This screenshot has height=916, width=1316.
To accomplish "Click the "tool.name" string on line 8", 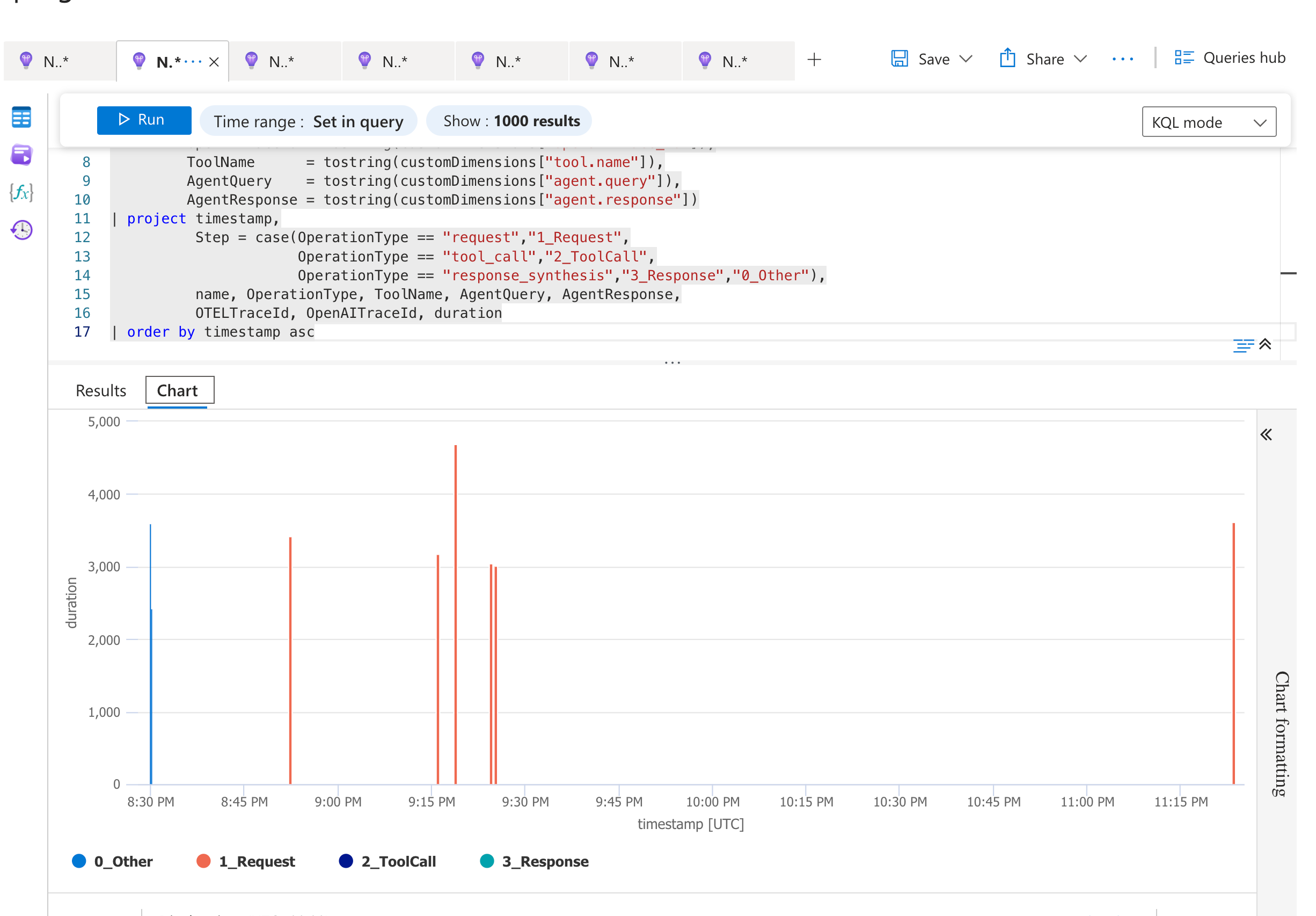I will tap(591, 162).
